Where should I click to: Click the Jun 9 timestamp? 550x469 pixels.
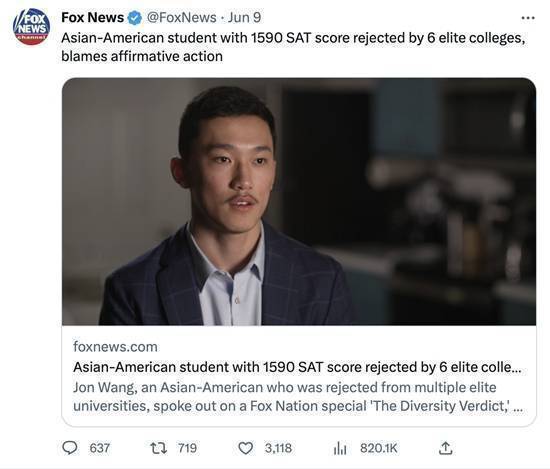click(x=244, y=18)
